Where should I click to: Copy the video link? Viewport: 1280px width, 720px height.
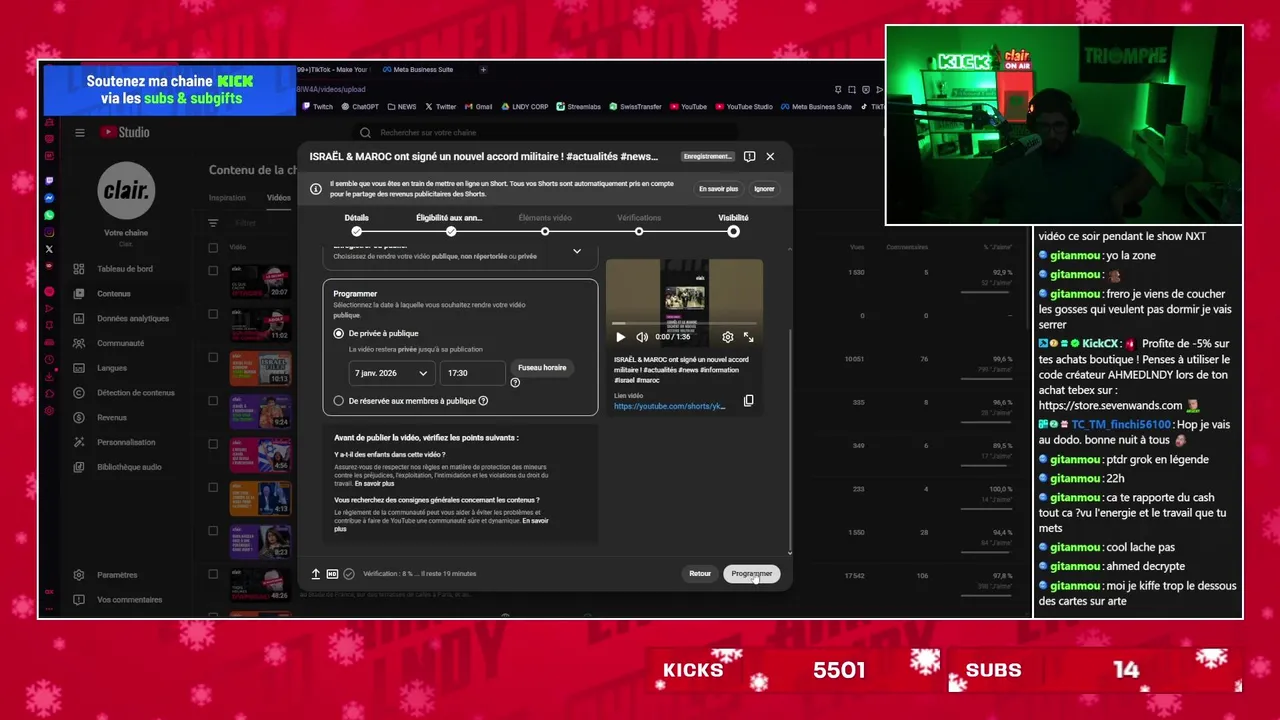pos(748,401)
